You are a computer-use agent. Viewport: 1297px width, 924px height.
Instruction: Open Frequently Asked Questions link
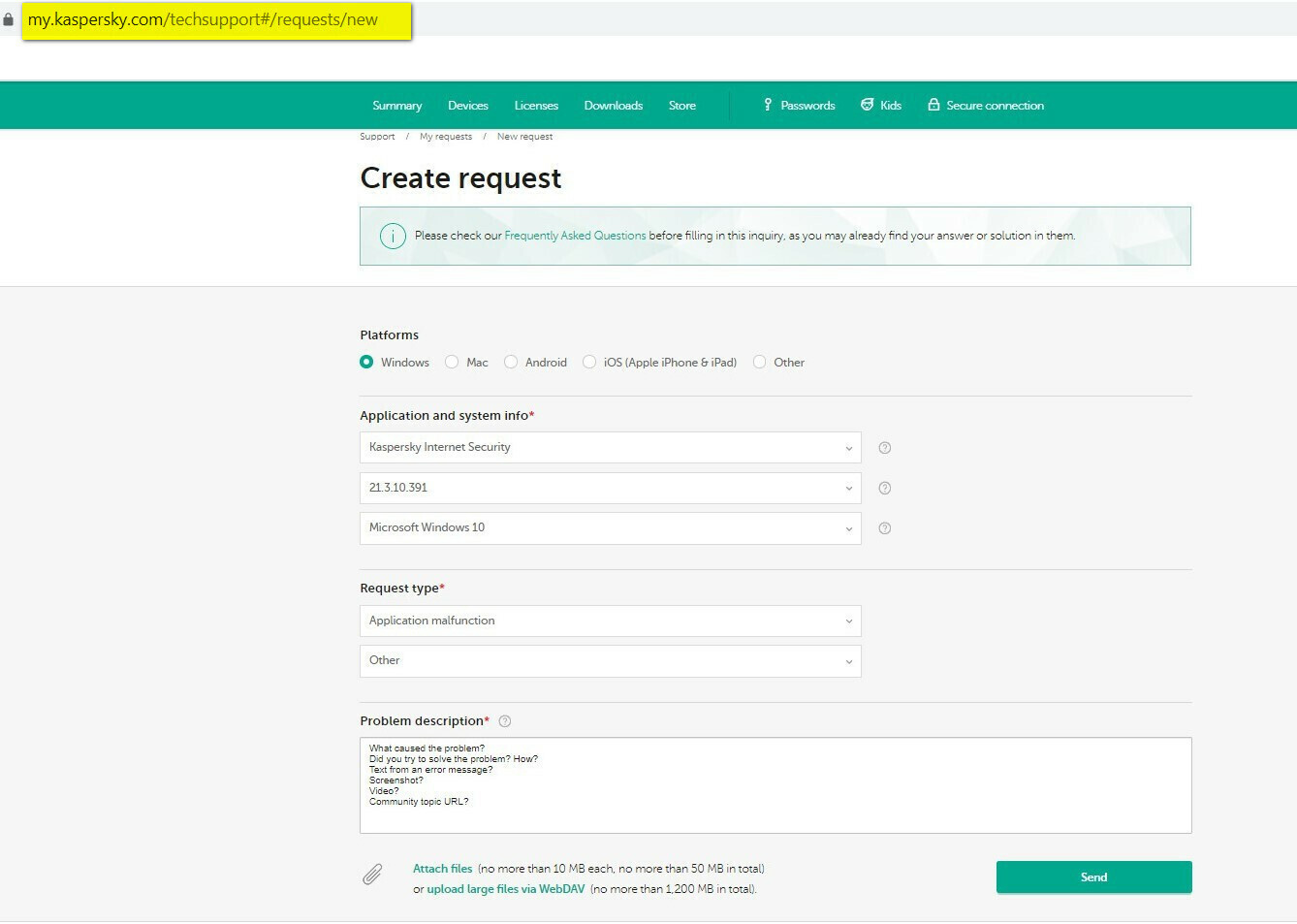575,236
